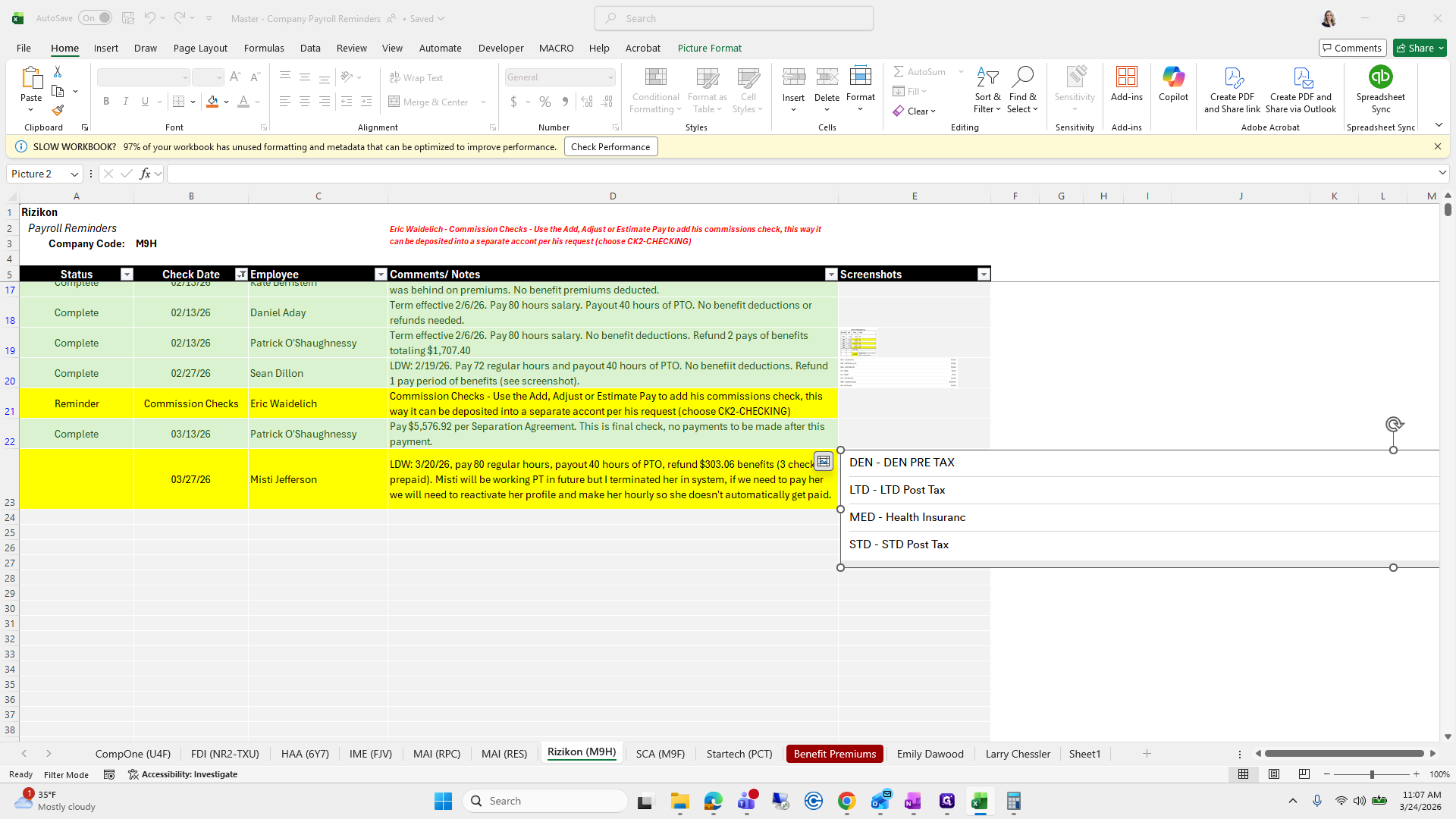This screenshot has width=1456, height=819.
Task: Click the zoom slider handle
Action: pos(1371,774)
